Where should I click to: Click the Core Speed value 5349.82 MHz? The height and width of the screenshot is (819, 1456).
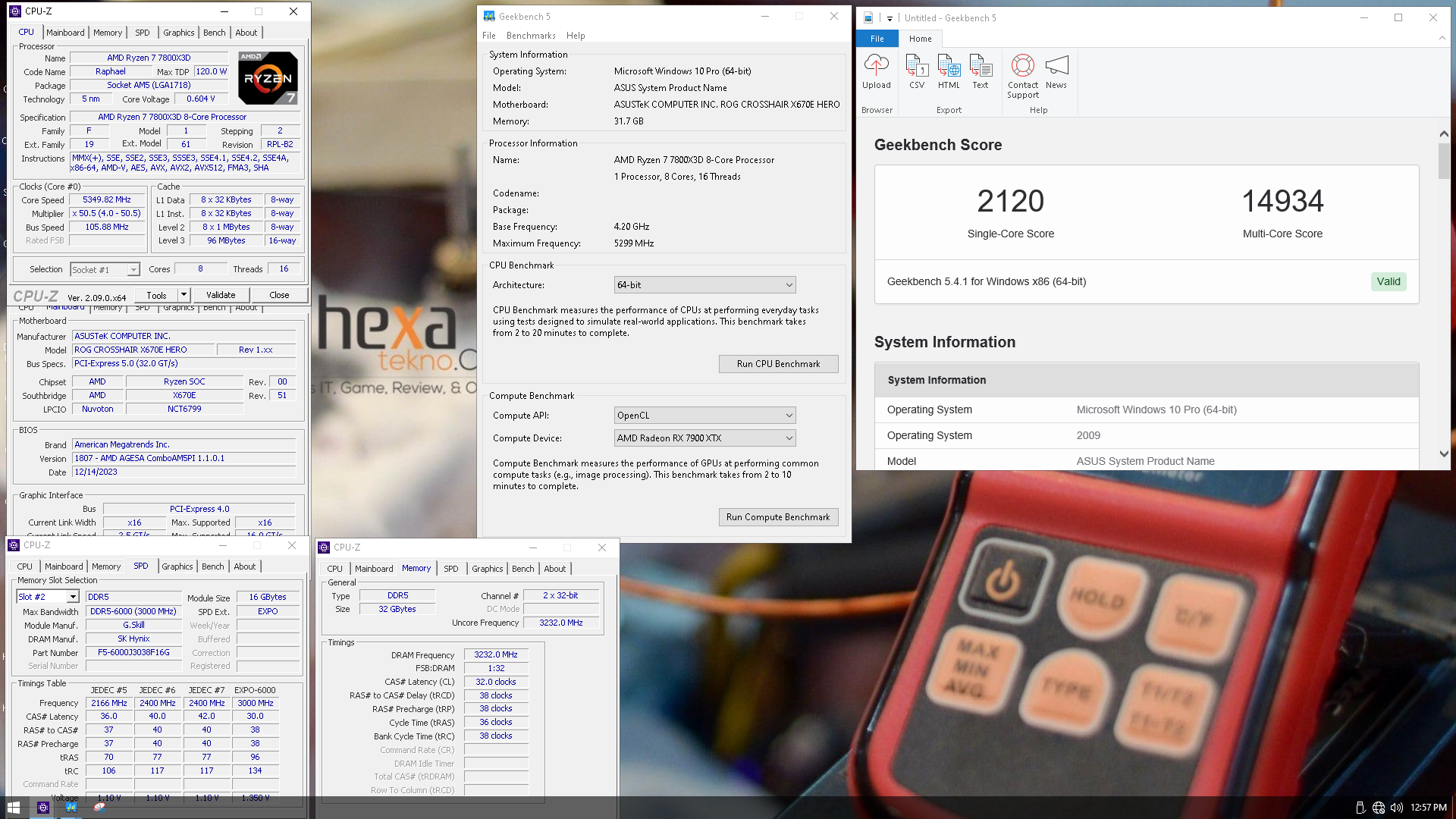click(107, 200)
